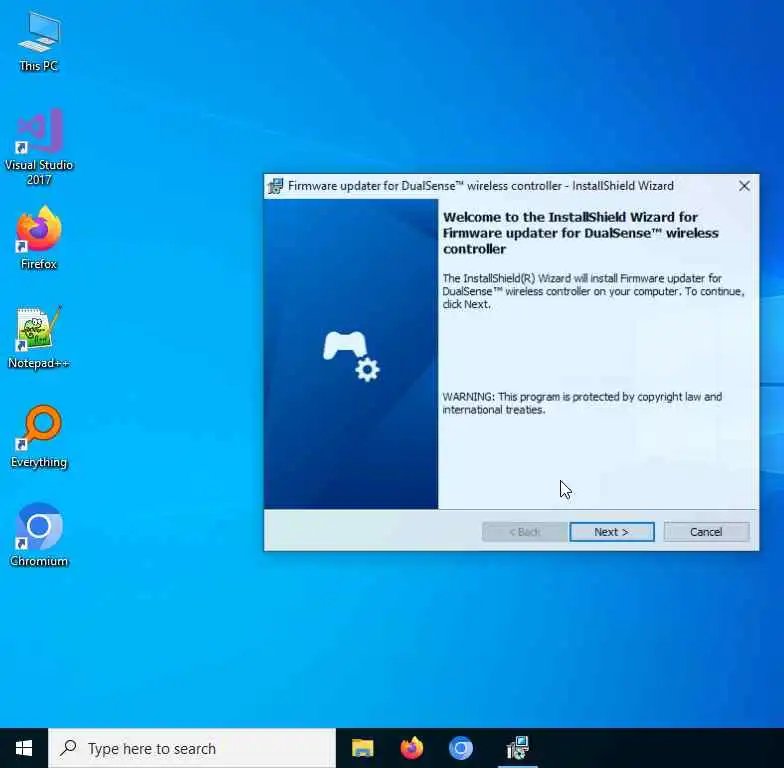
Task: Open Chromium from the taskbar
Action: click(x=460, y=748)
